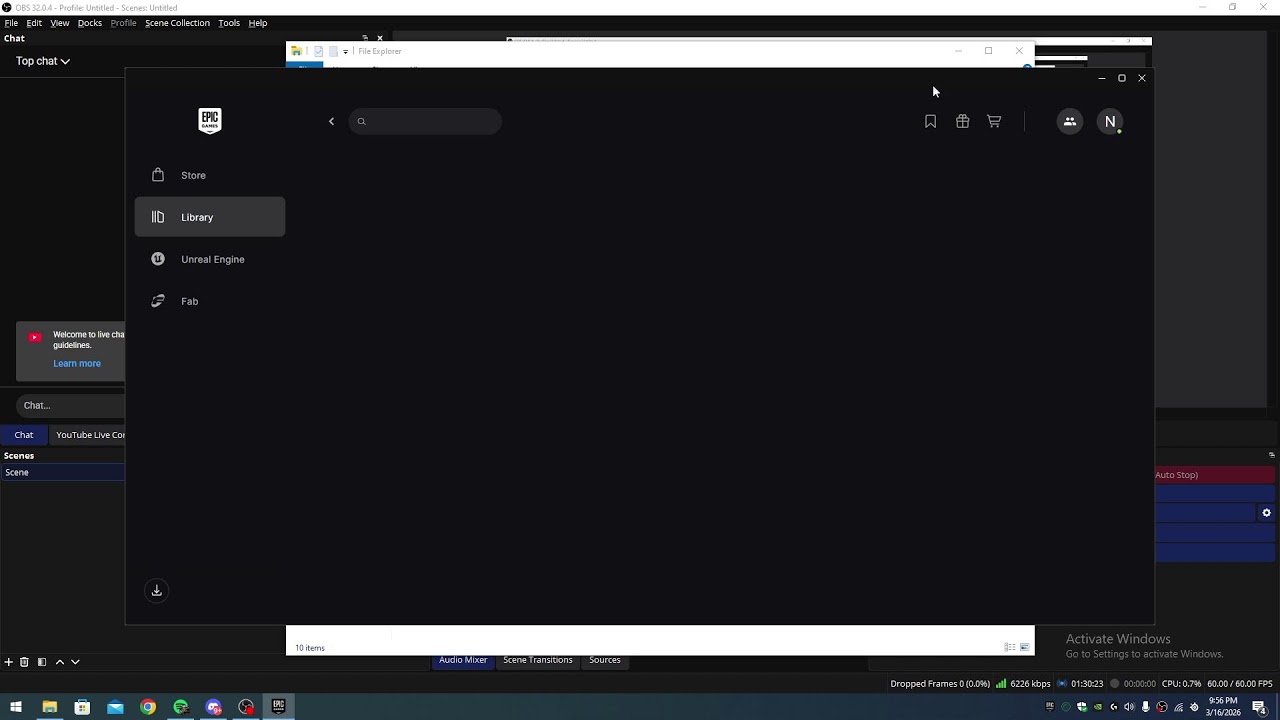This screenshot has height=720, width=1280.
Task: Open the Store page in Epic sidebar
Action: pos(210,175)
